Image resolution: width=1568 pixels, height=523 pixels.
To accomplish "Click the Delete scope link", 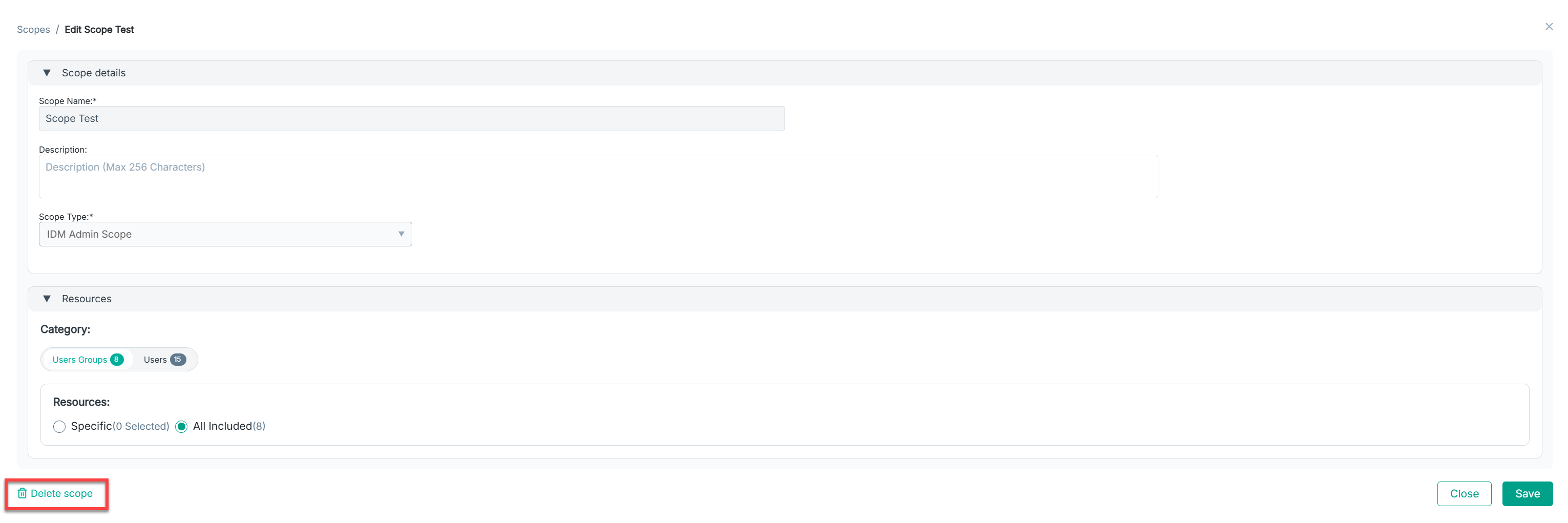I will click(x=61, y=493).
